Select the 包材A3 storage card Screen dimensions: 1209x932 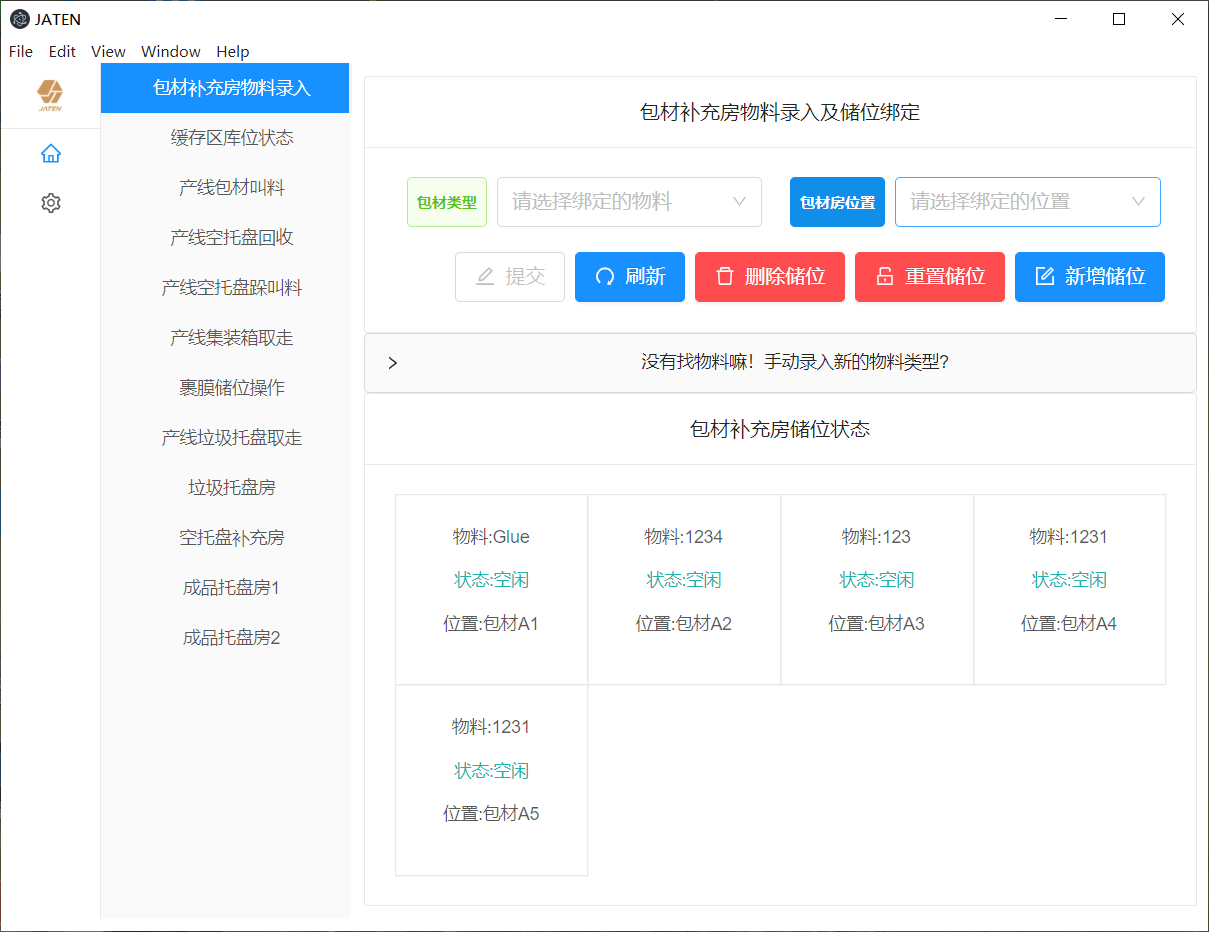877,590
